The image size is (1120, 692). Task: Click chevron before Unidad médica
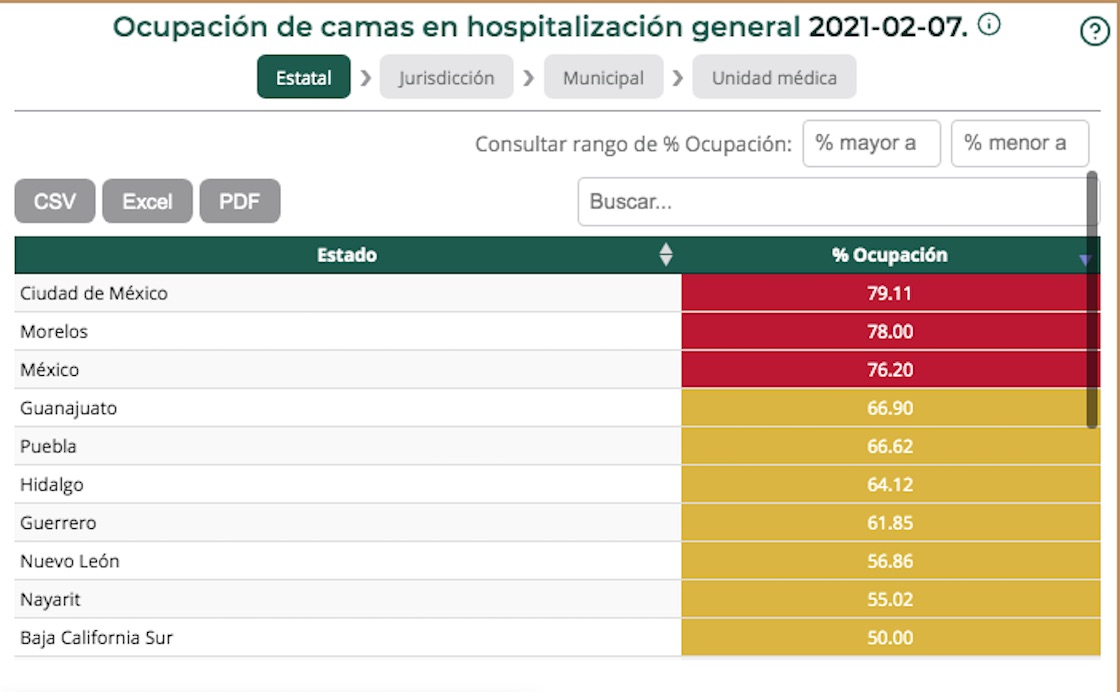(x=678, y=78)
